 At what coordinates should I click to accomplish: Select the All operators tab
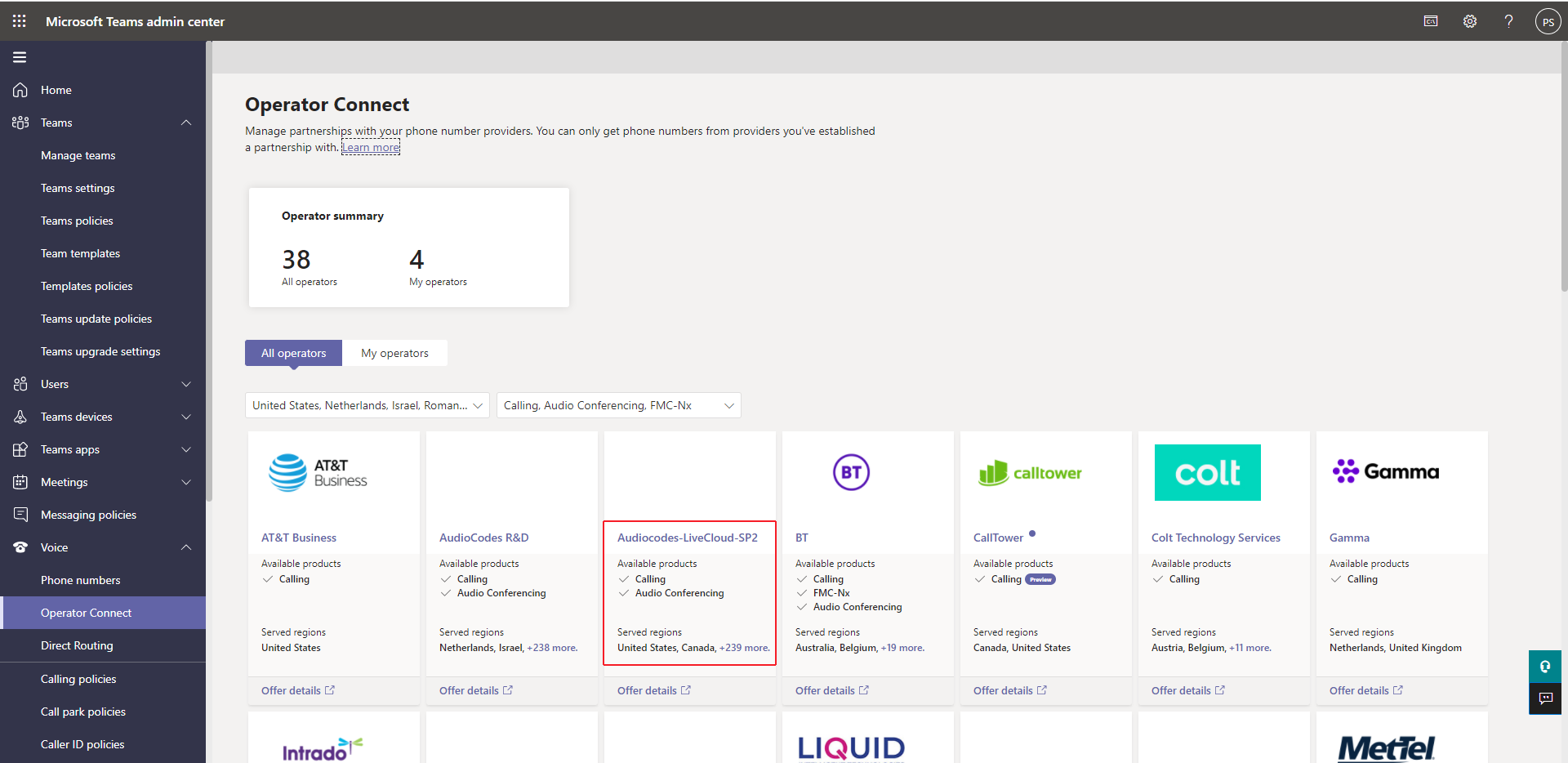point(293,353)
